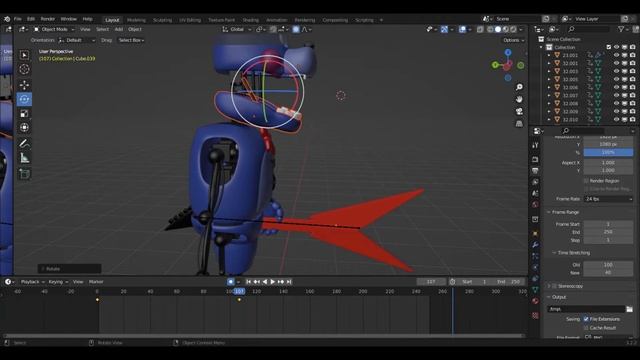The width and height of the screenshot is (640, 360).
Task: Switch to the Animation workspace tab
Action: [276, 20]
